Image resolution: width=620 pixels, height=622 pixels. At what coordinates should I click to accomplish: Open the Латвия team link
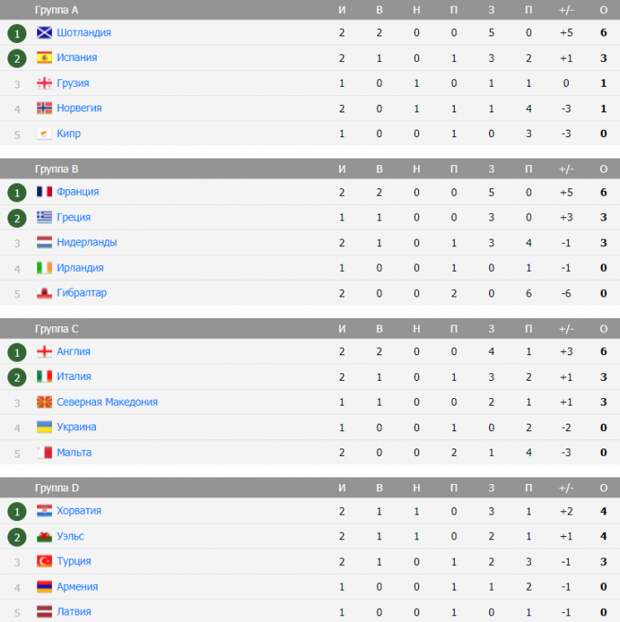pos(74,612)
